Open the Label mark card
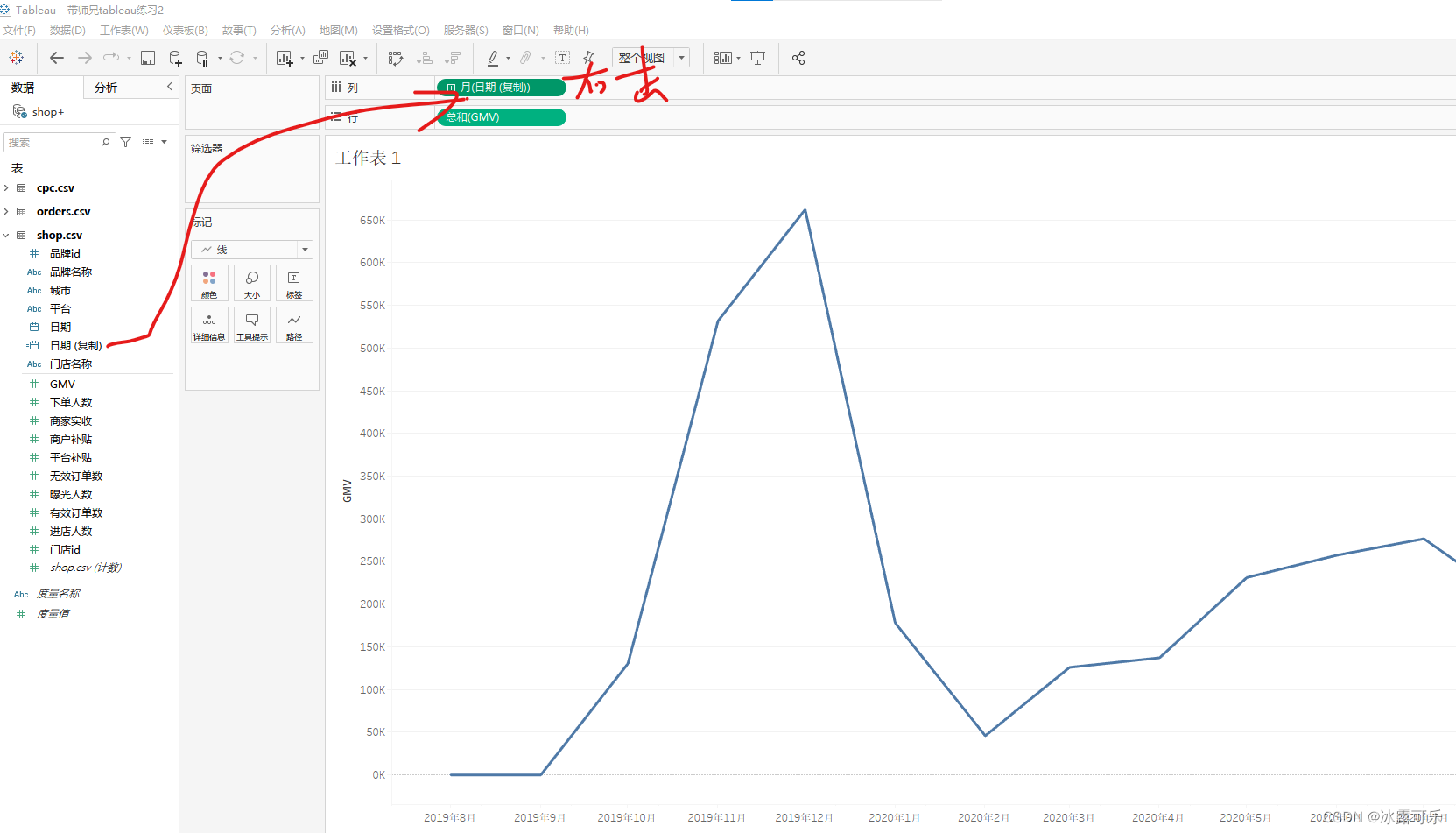Image resolution: width=1456 pixels, height=833 pixels. click(294, 284)
